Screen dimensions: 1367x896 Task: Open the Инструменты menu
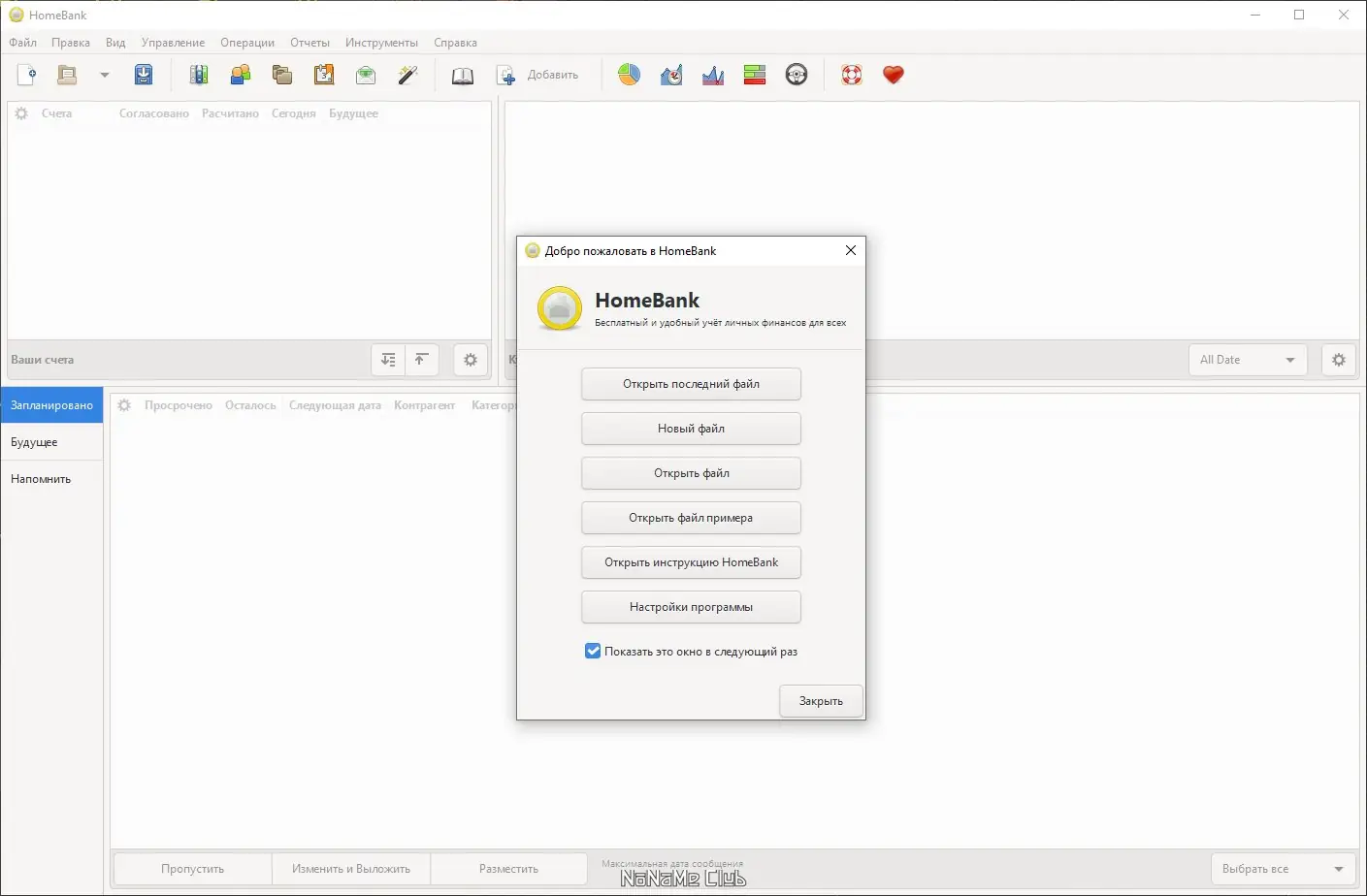tap(382, 43)
